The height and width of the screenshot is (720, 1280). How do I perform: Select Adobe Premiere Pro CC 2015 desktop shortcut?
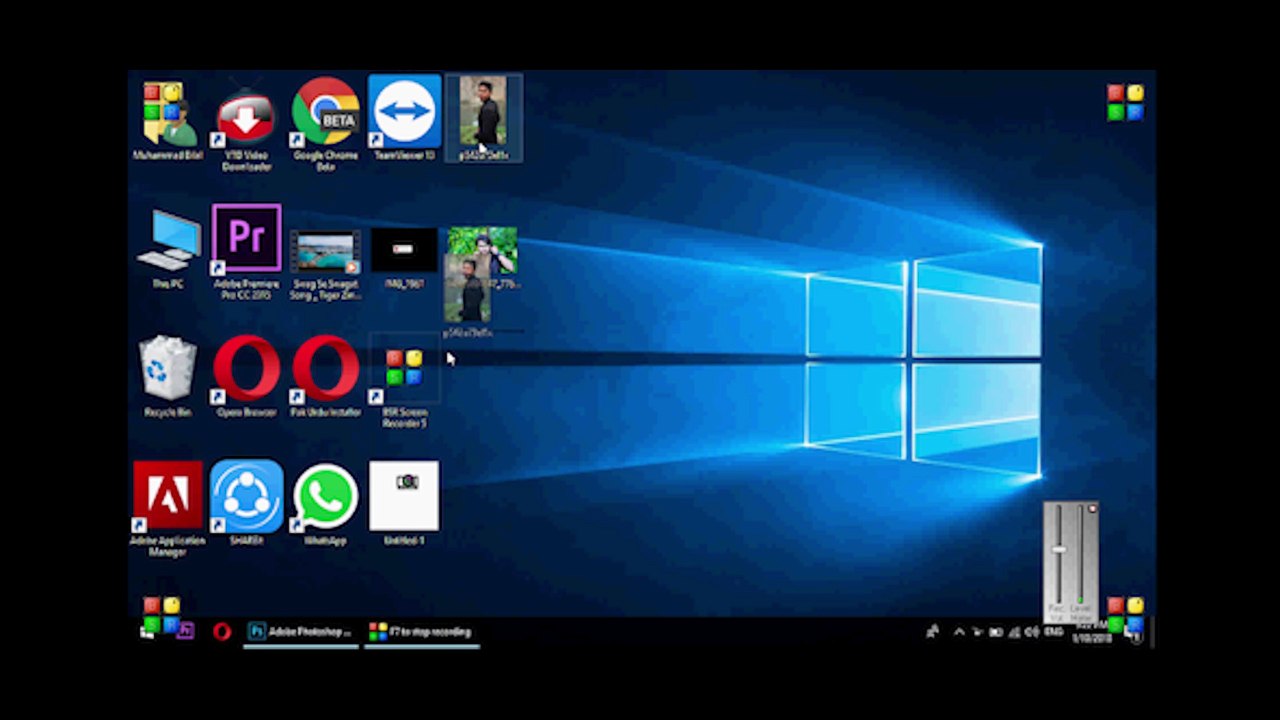[x=246, y=252]
